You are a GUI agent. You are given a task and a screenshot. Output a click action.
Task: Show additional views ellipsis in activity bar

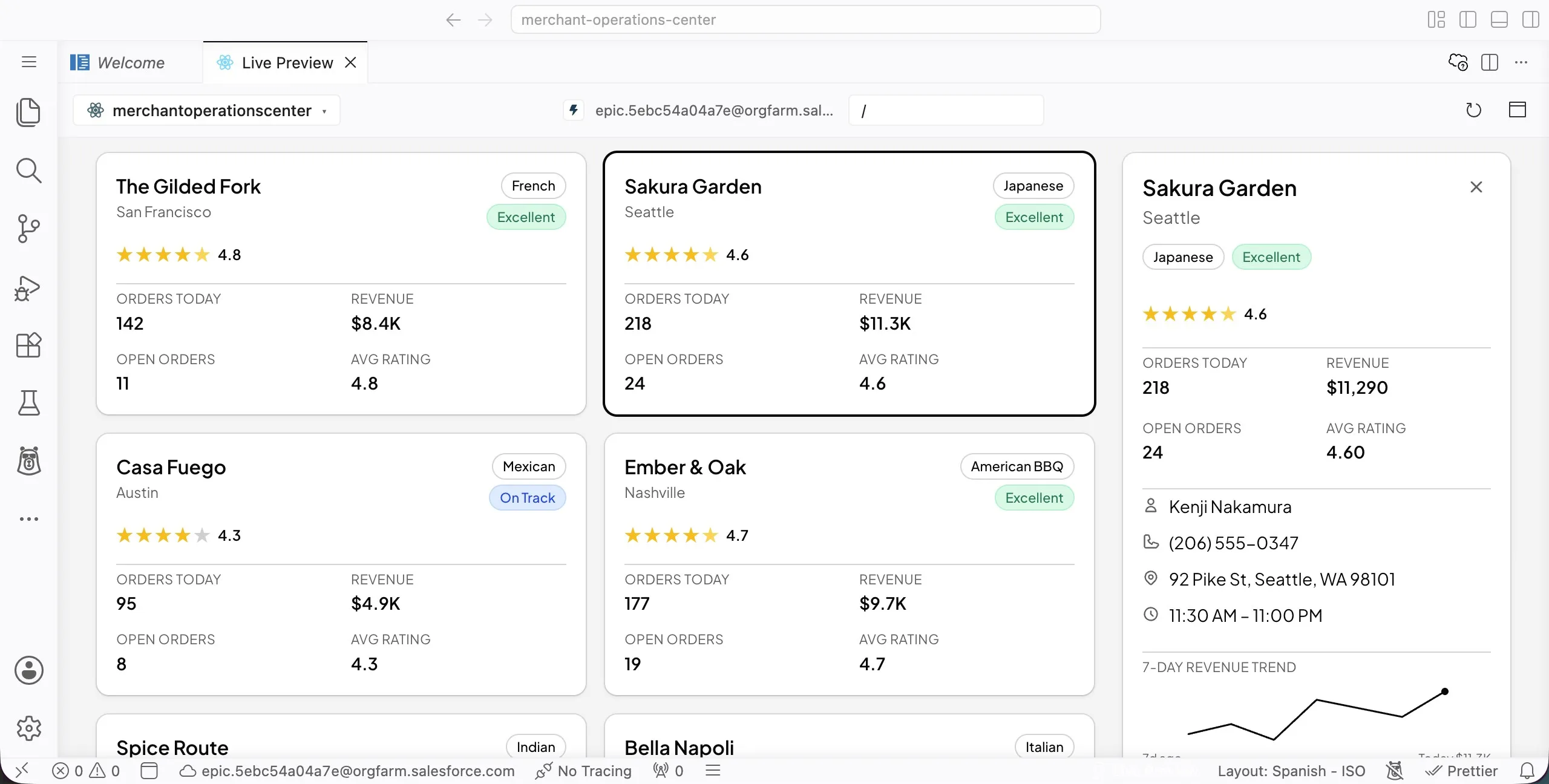pos(28,519)
